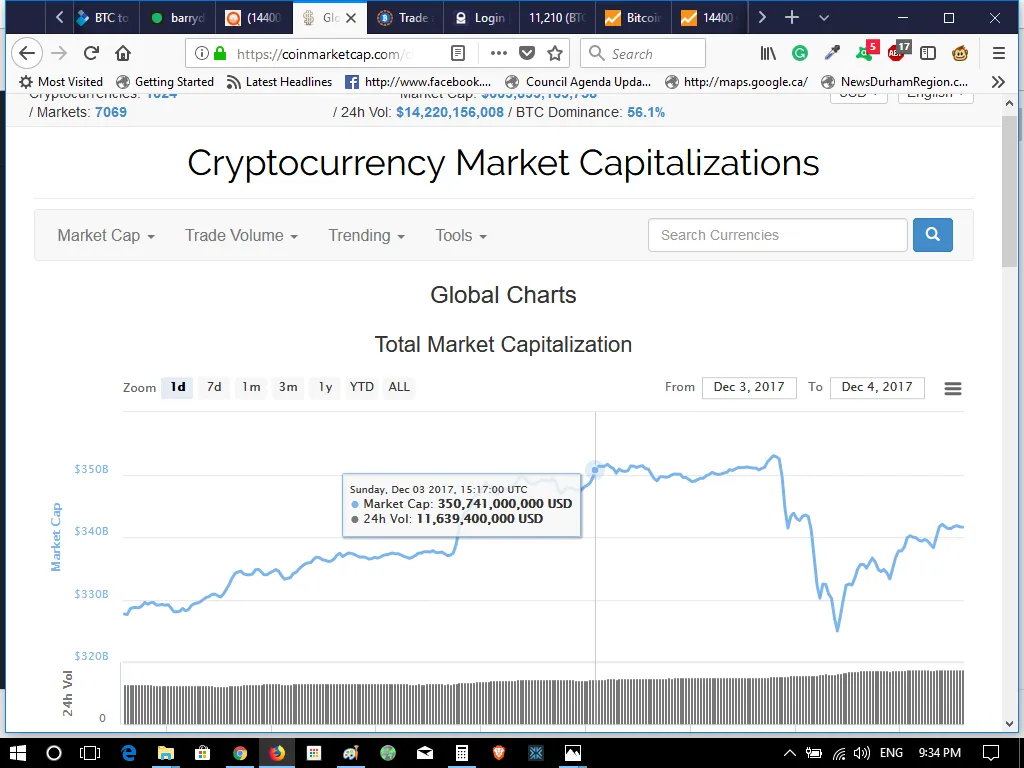1024x768 pixels.
Task: Click the Greasemonkey monkey icon
Action: tap(959, 54)
